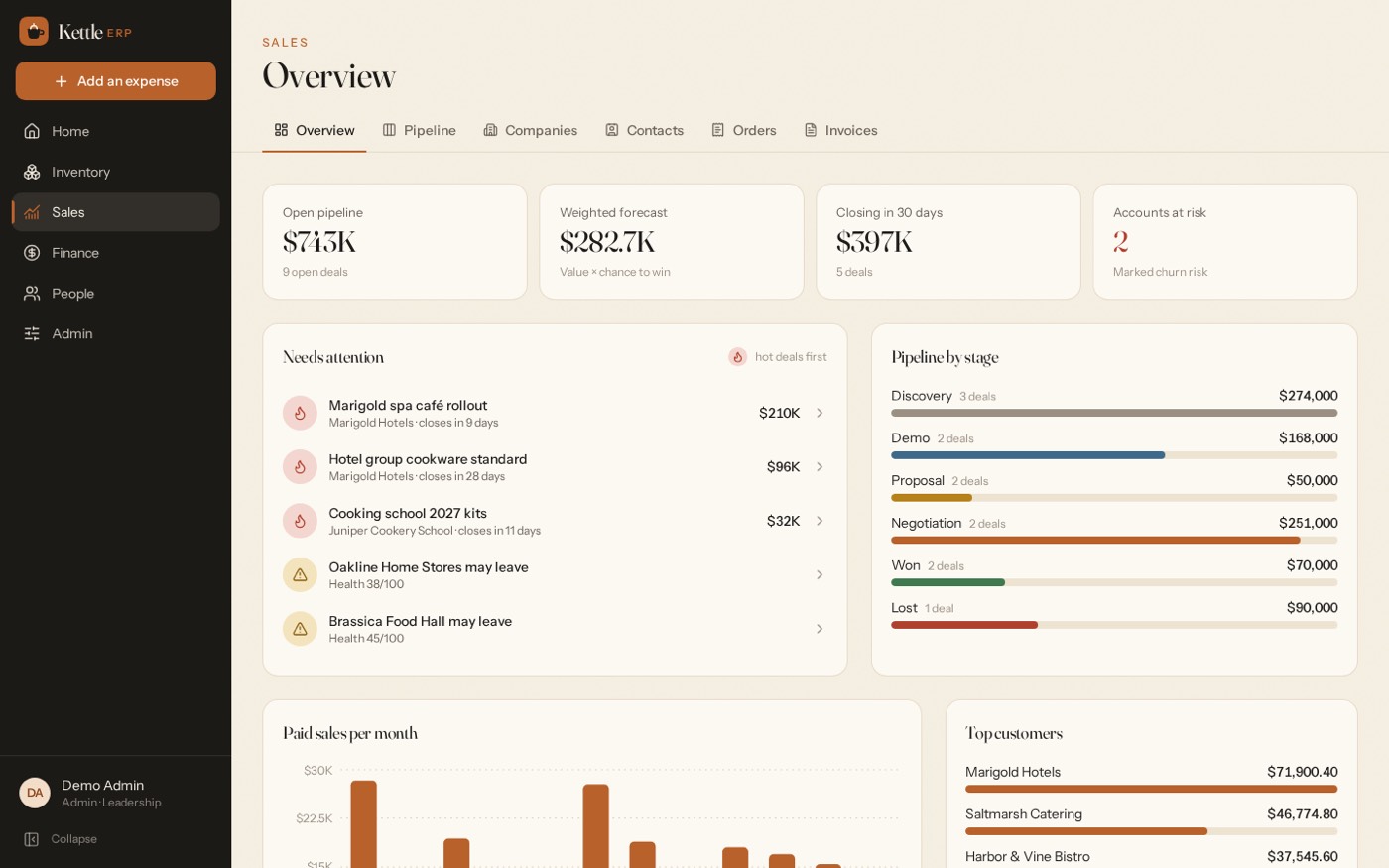1389x868 pixels.
Task: Click the plus icon in Add an expense
Action: [62, 81]
